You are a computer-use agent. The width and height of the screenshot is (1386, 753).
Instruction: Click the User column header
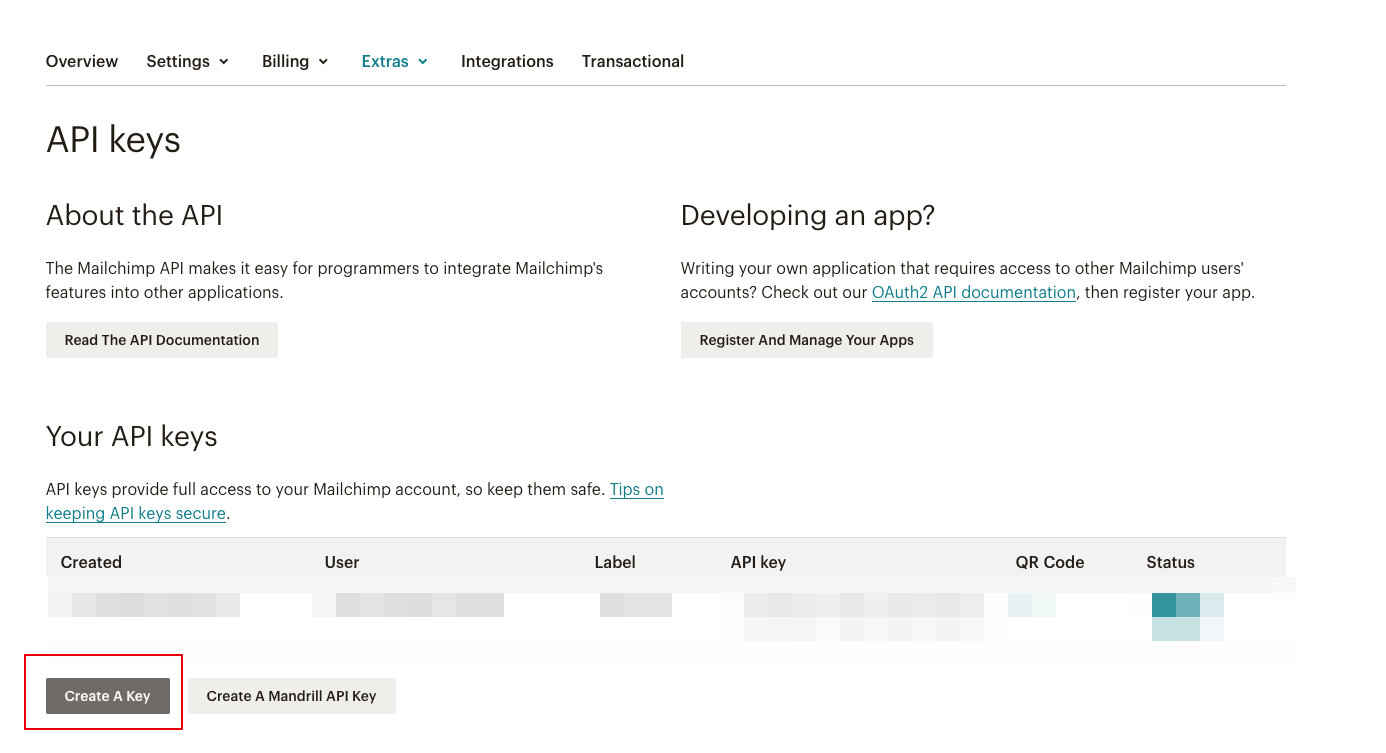click(x=342, y=562)
